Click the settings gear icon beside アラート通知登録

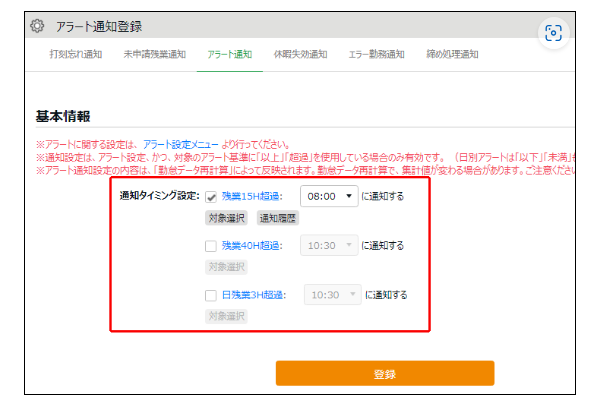[x=37, y=25]
